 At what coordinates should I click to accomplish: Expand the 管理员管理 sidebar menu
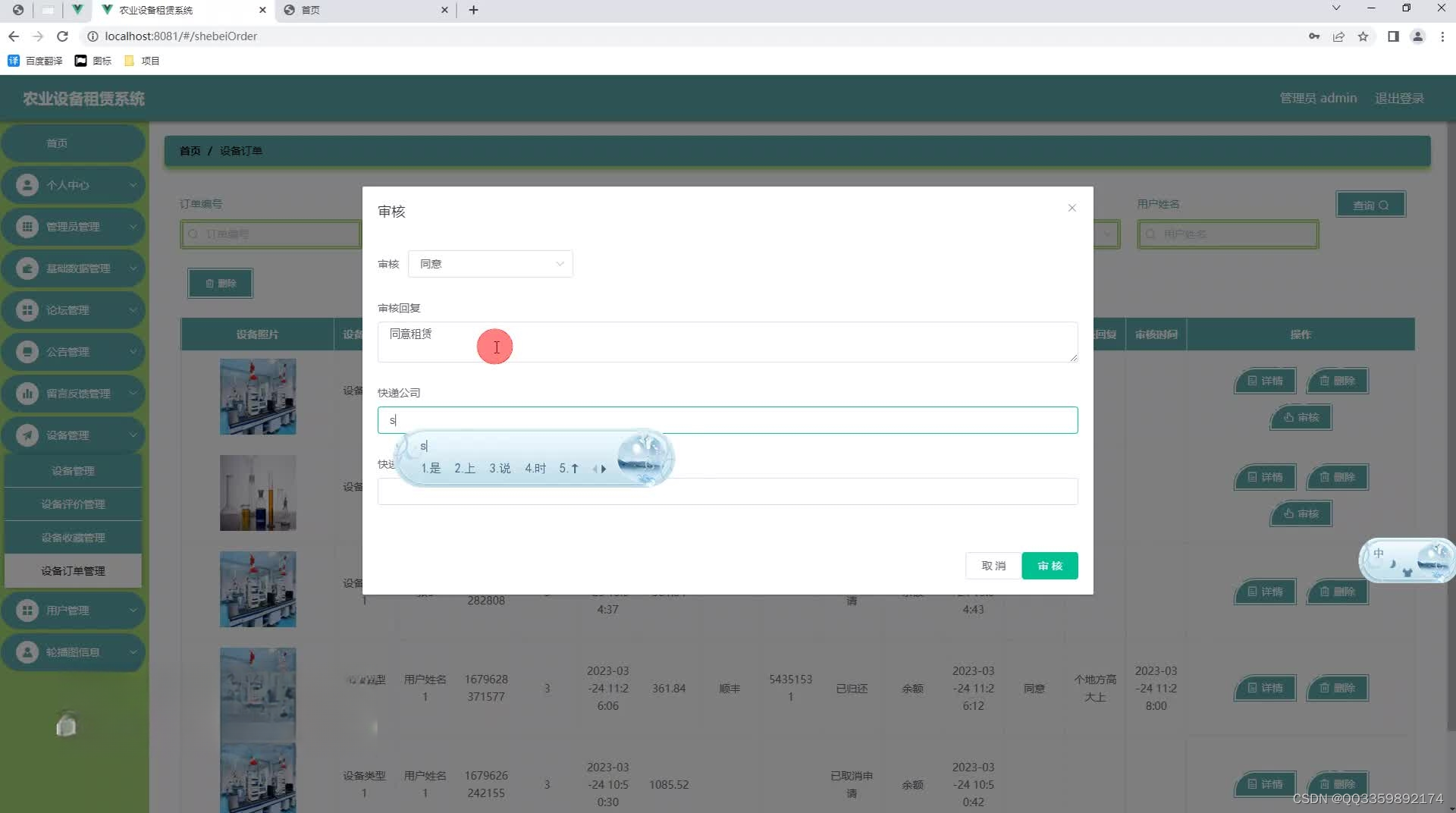pos(73,227)
